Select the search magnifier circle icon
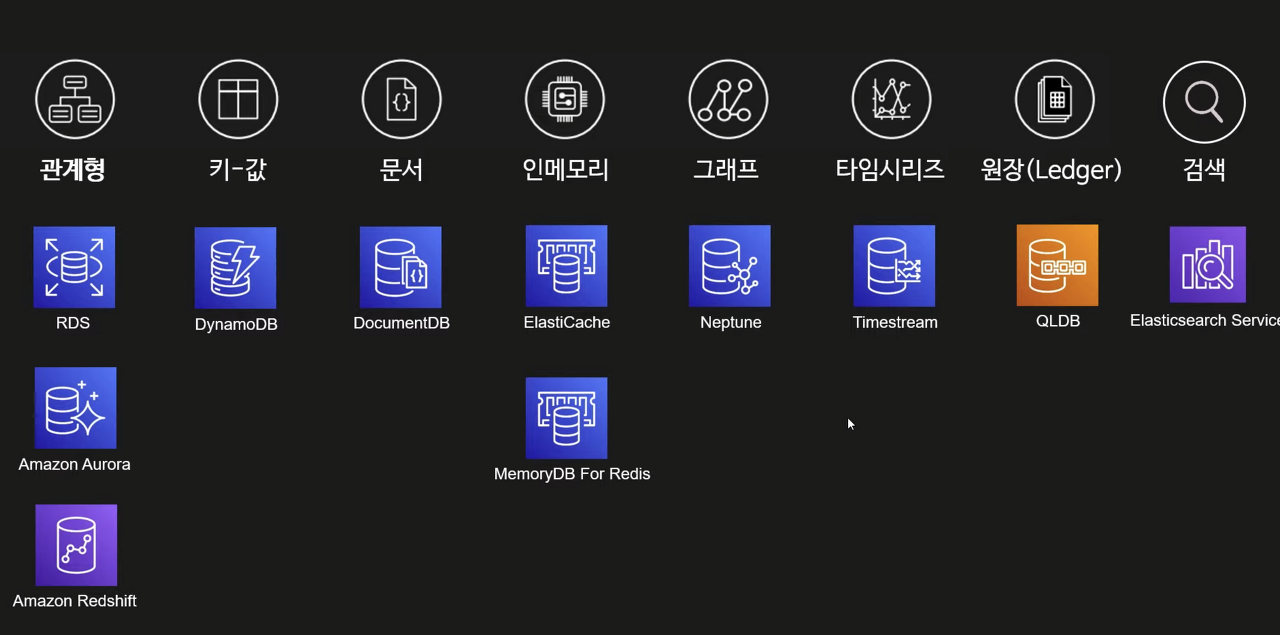 pos(1204,102)
